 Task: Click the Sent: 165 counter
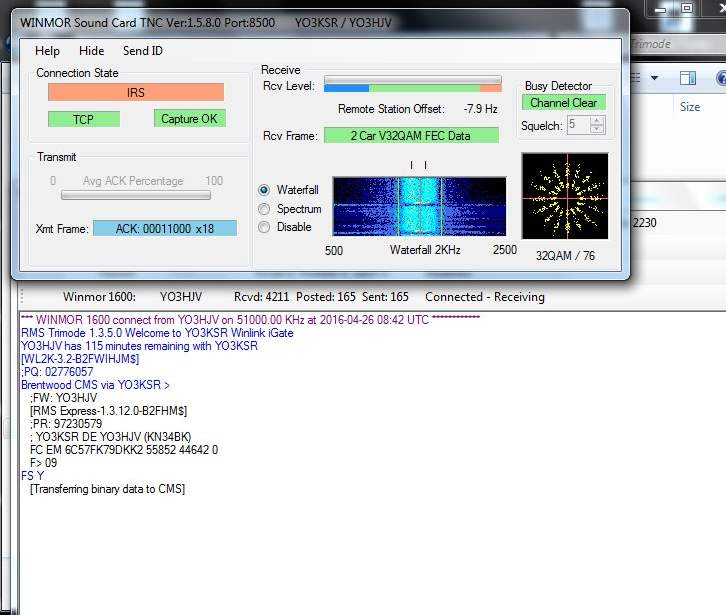(385, 297)
